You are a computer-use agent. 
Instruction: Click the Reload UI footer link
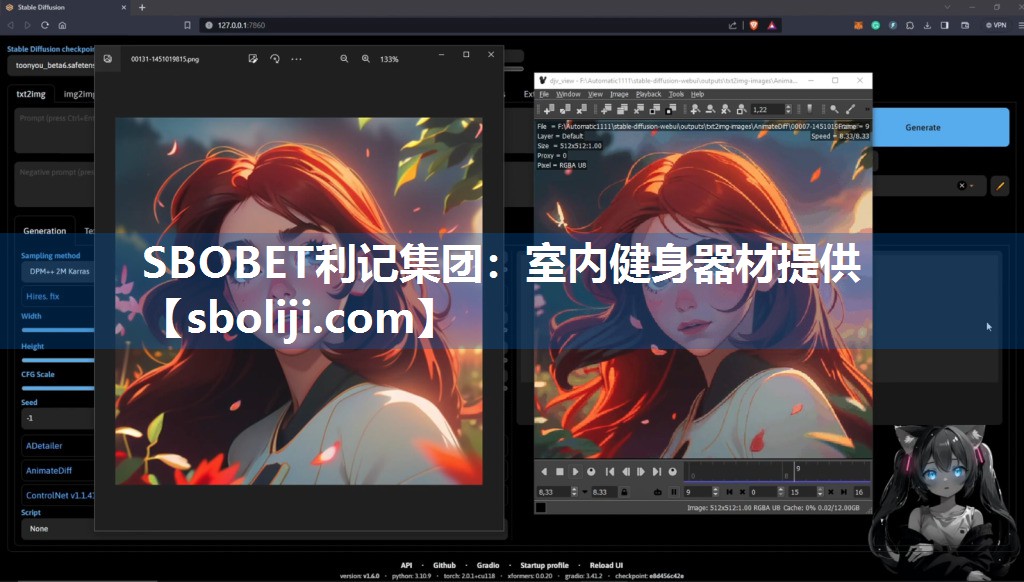click(x=606, y=565)
